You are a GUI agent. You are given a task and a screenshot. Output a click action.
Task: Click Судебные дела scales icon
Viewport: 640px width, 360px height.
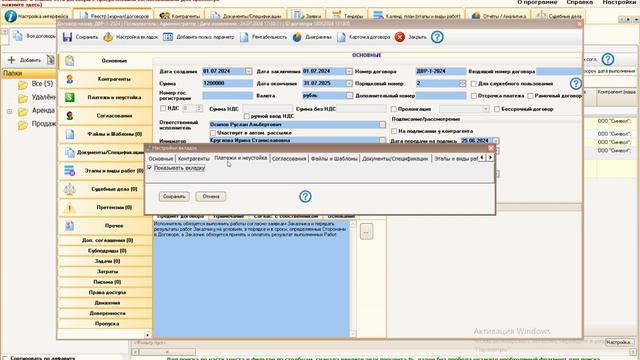[69, 189]
